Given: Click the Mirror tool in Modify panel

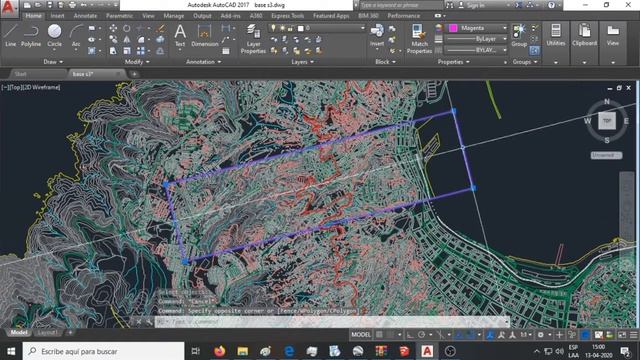Looking at the screenshot, I should click(127, 40).
